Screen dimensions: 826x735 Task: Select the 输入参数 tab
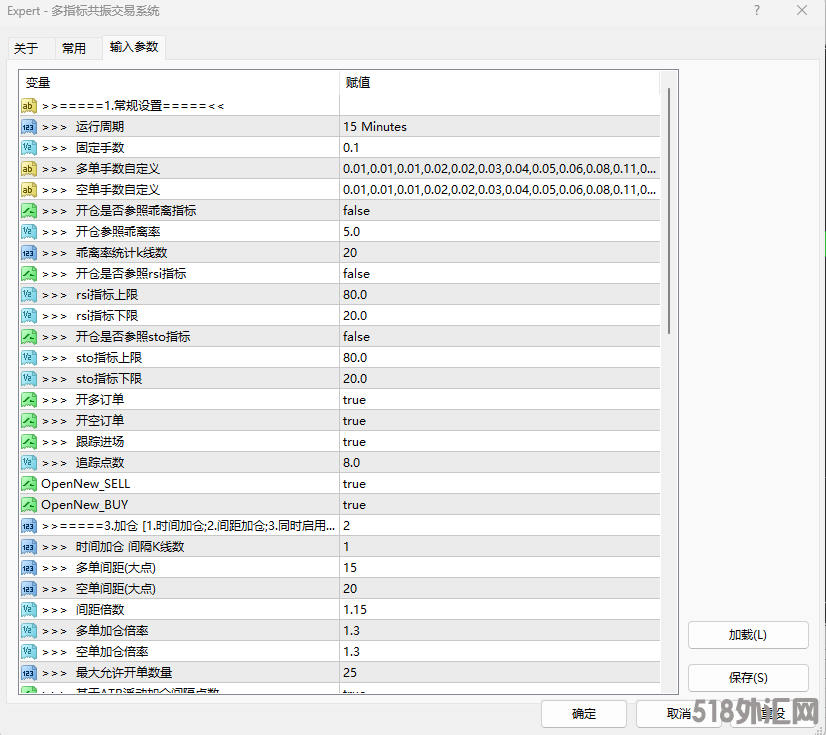tap(134, 47)
